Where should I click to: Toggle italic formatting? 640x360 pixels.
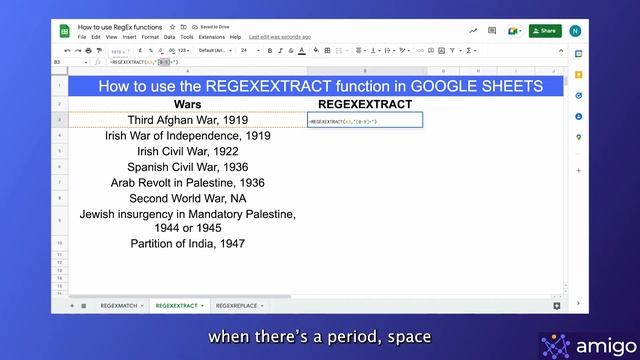pos(280,51)
